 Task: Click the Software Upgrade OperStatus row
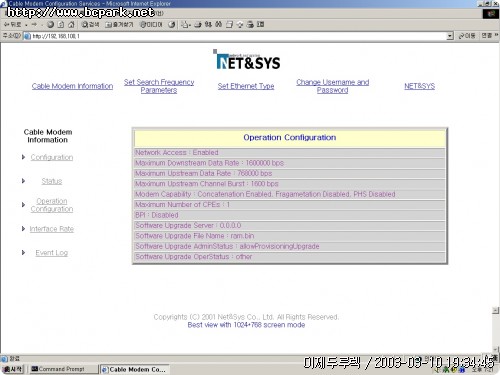[x=290, y=257]
